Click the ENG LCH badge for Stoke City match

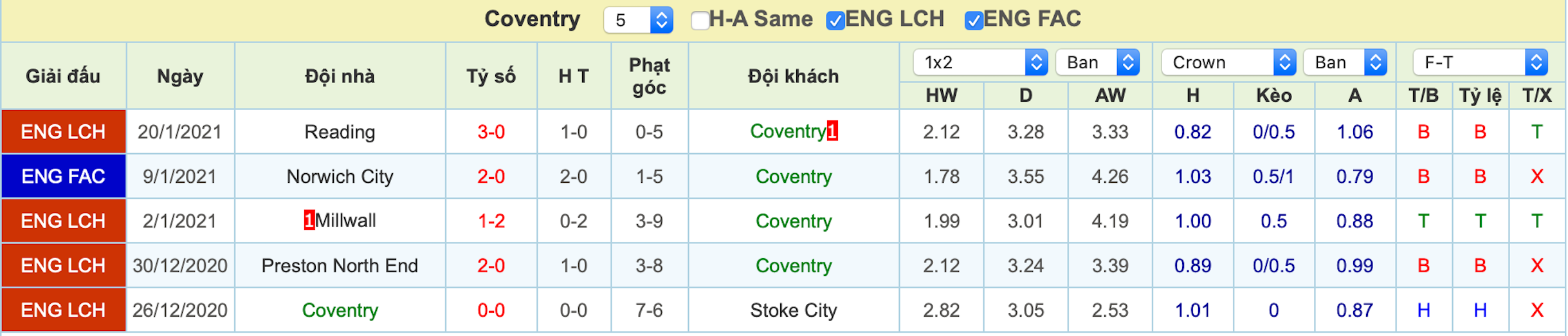pyautogui.click(x=64, y=310)
